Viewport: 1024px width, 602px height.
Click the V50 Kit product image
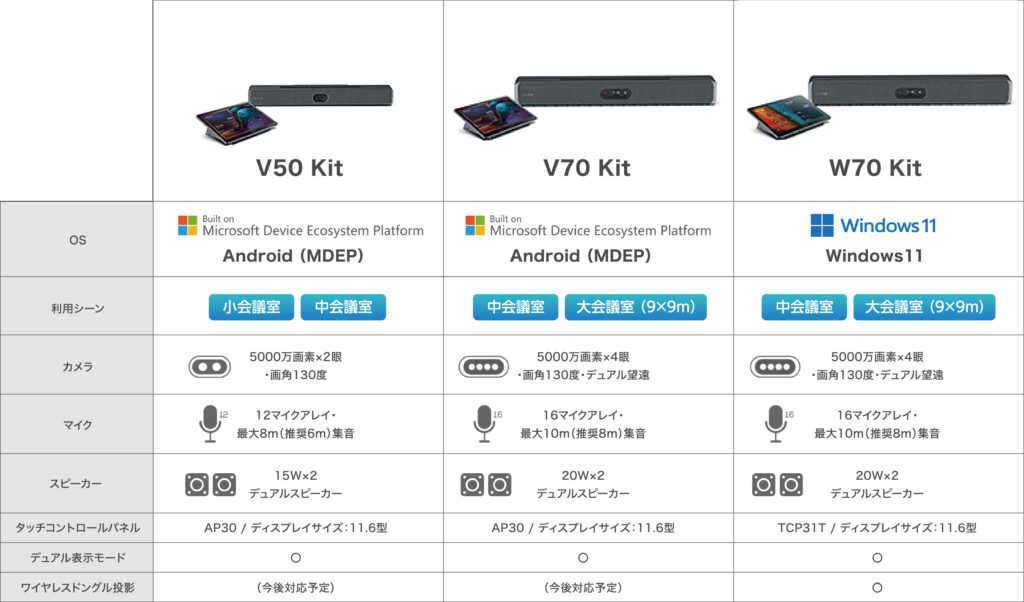(295, 114)
